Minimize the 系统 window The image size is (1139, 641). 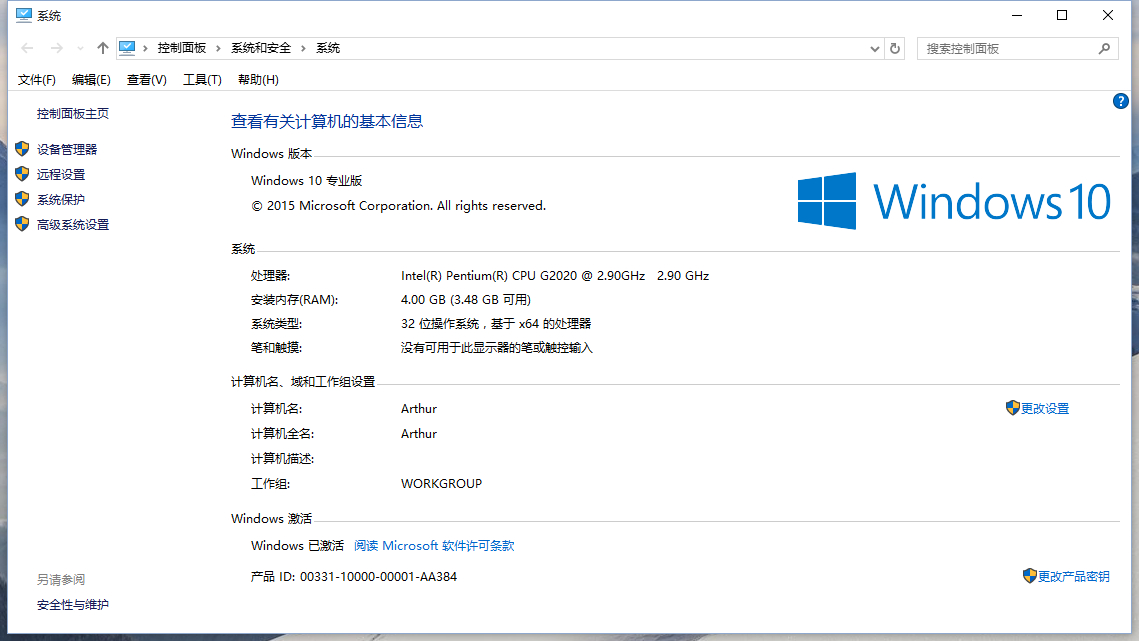pyautogui.click(x=1017, y=15)
